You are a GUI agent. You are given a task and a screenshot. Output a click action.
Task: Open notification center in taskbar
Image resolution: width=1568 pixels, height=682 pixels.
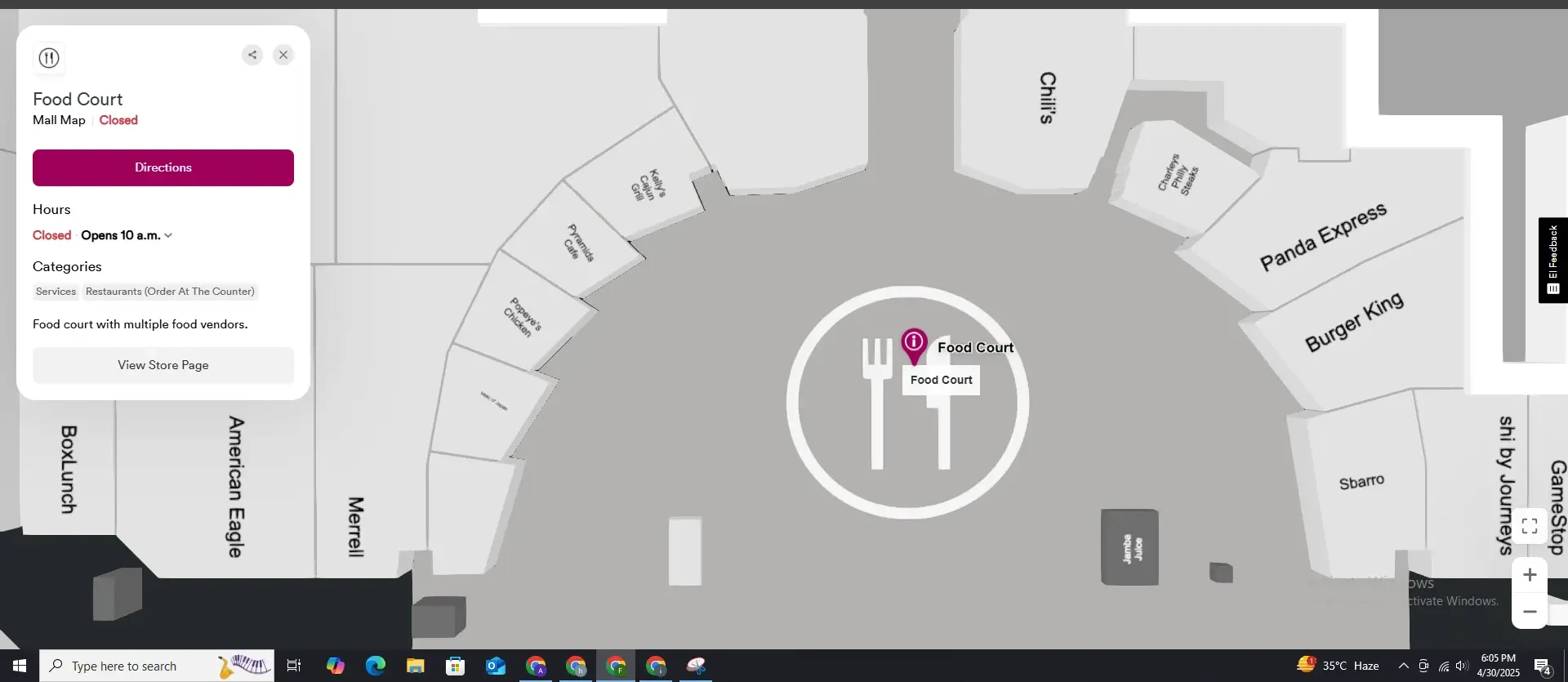tap(1542, 666)
